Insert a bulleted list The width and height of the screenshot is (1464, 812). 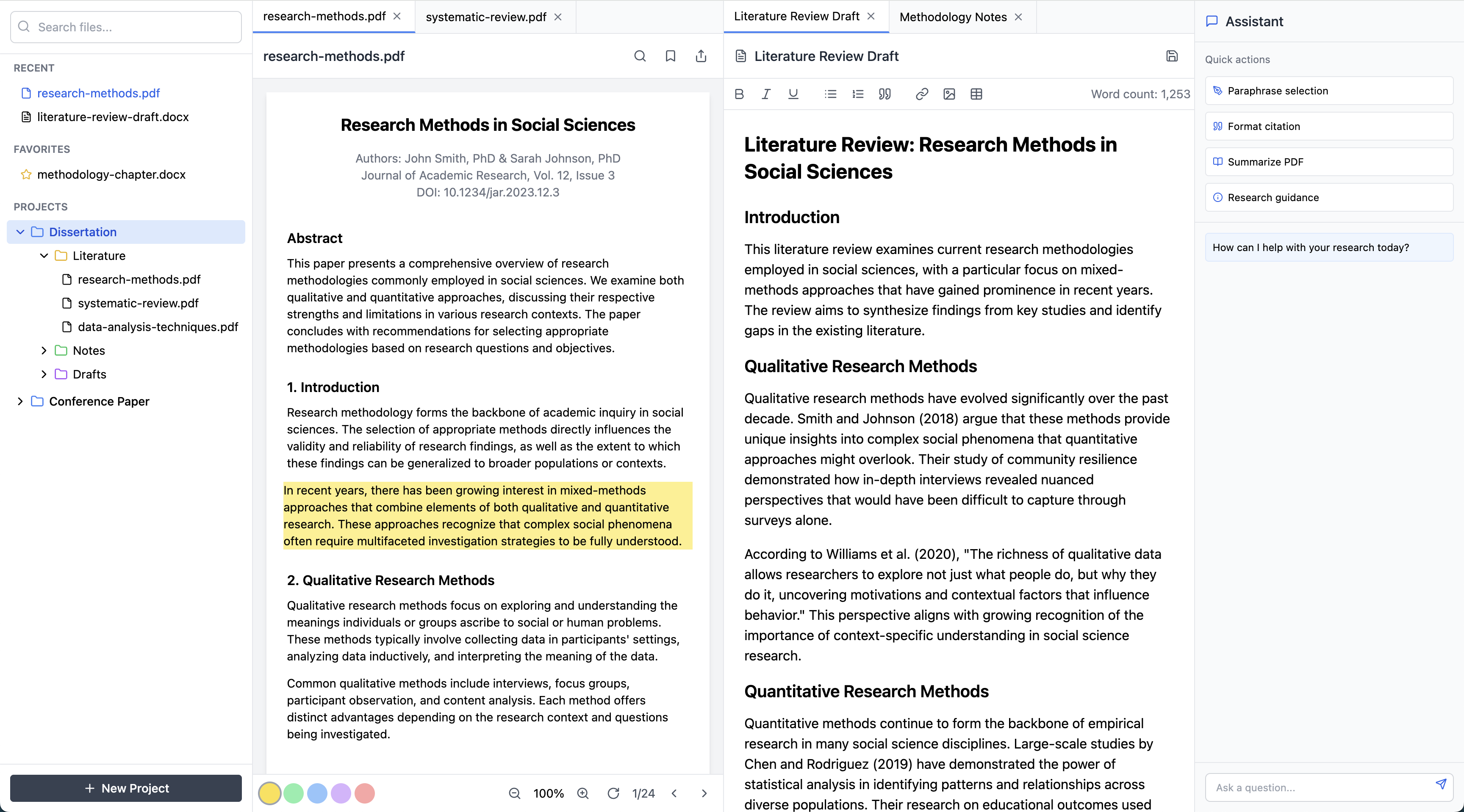click(831, 94)
